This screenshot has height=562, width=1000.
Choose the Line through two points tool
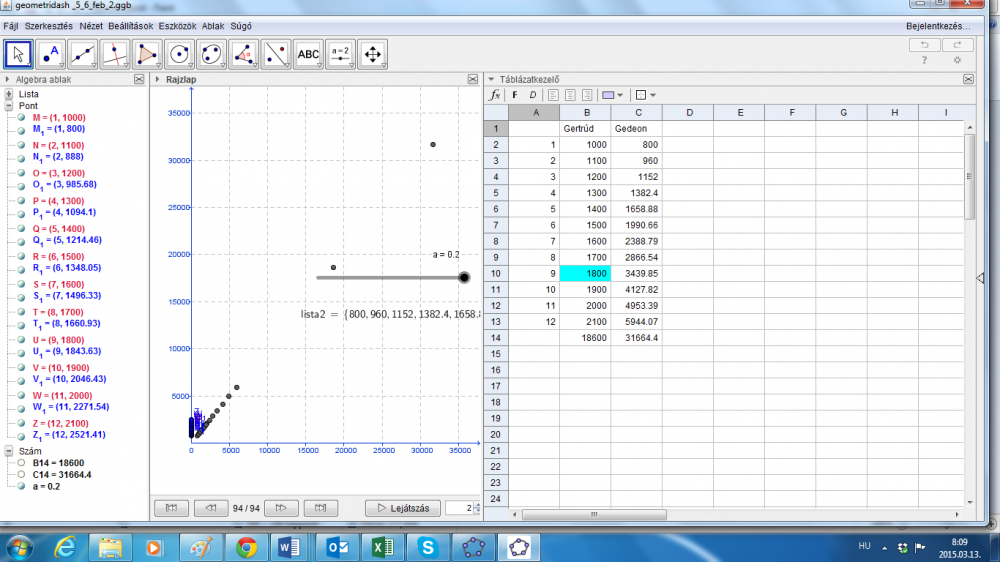tap(84, 53)
